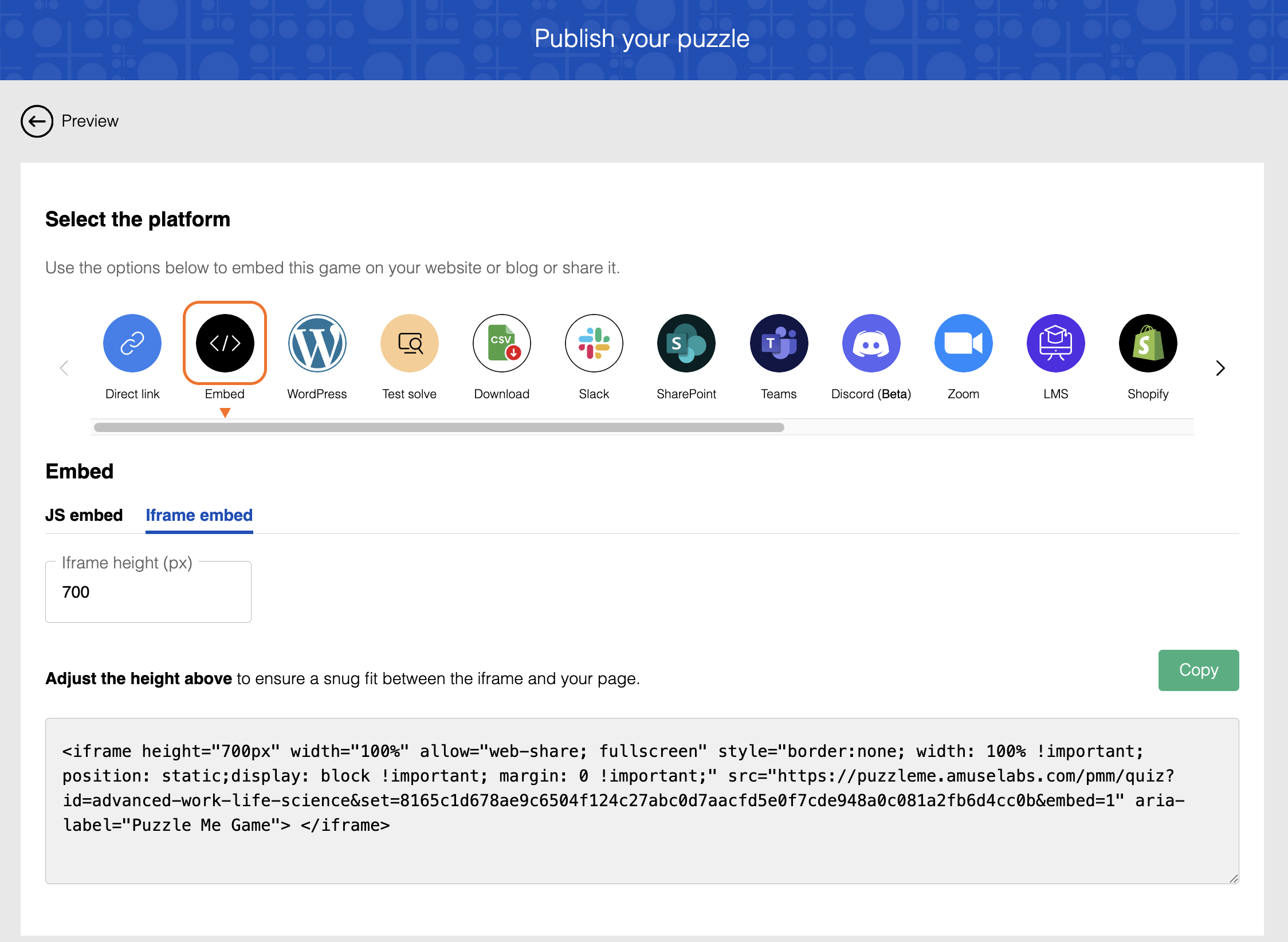Click the platform list horizontal scrollbar

439,427
